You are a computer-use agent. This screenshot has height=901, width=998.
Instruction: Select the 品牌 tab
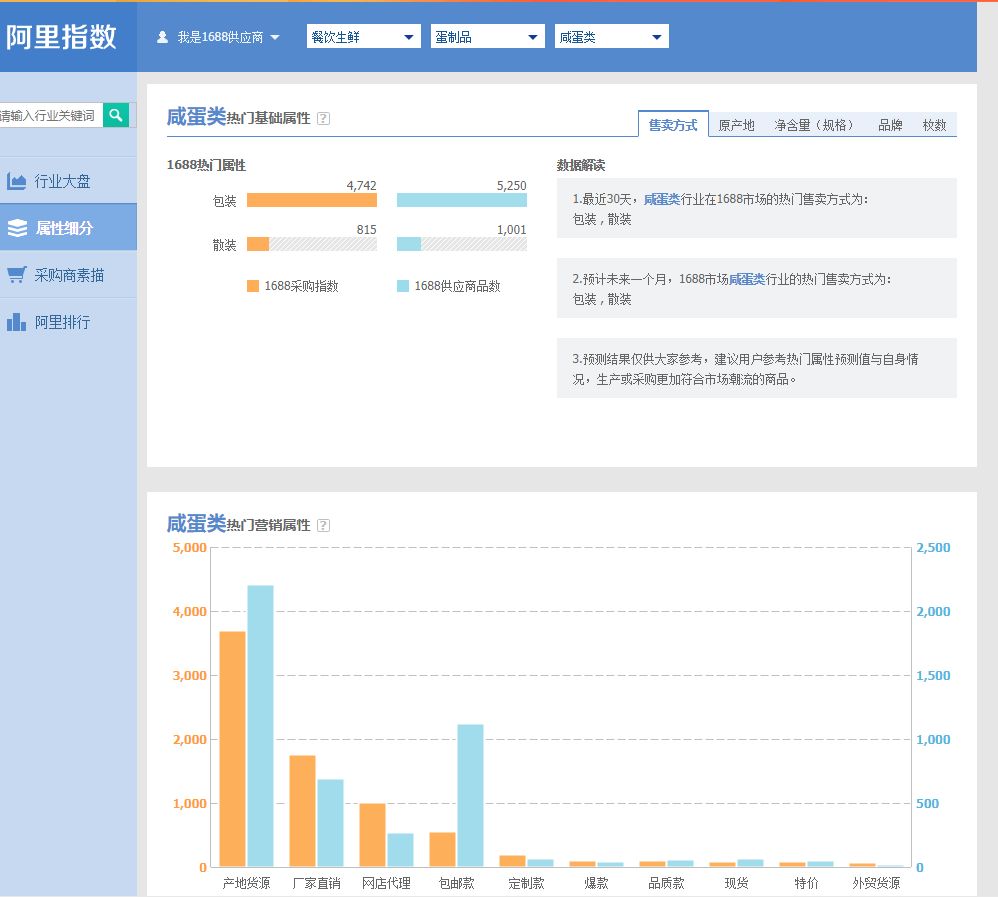click(x=890, y=125)
